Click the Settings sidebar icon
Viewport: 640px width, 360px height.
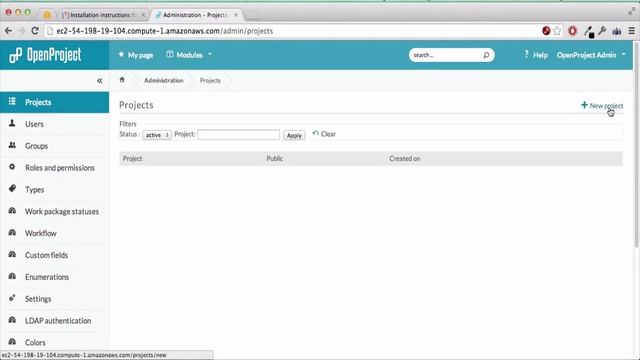point(12,298)
